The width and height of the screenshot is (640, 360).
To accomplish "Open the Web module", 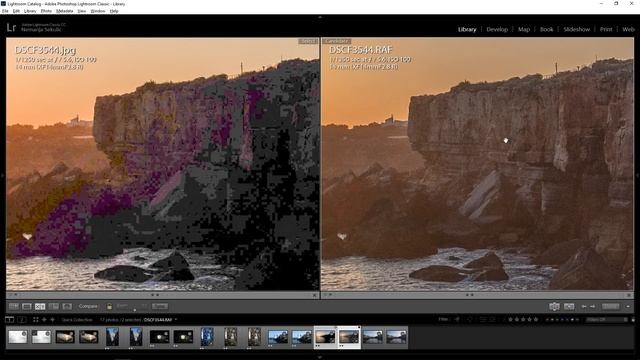I will [628, 29].
